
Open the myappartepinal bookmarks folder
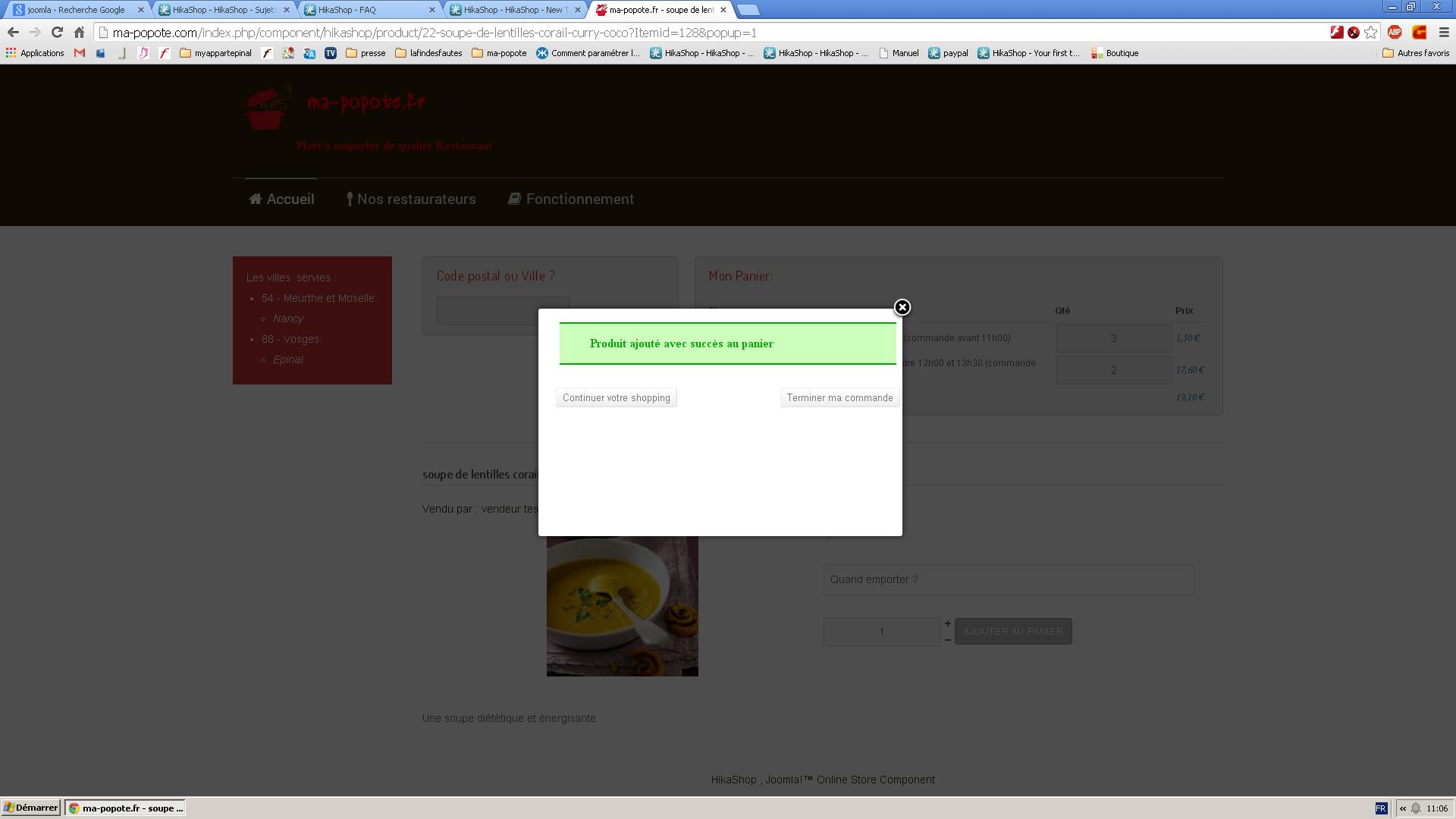(x=215, y=53)
